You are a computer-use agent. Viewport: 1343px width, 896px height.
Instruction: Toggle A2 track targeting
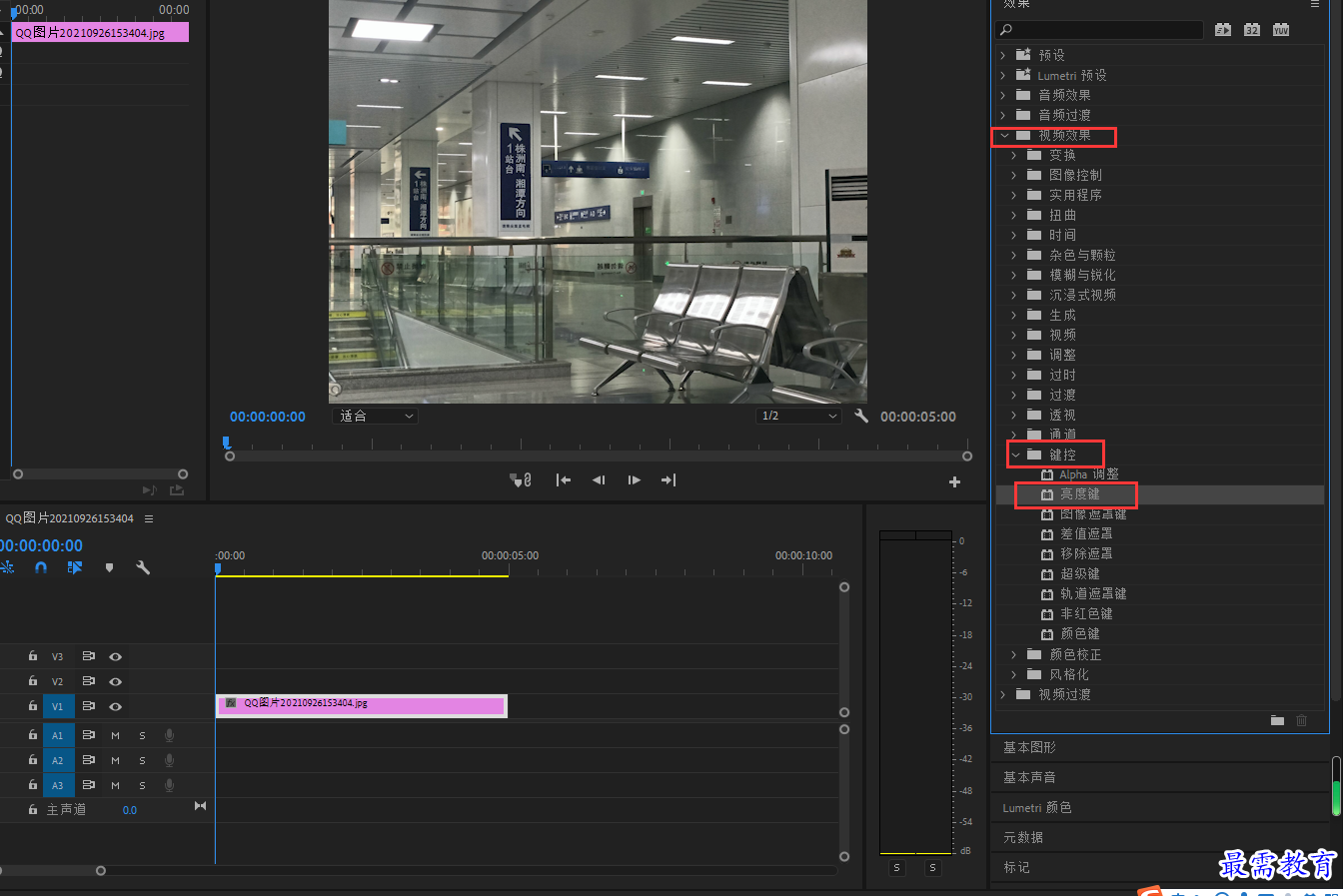click(57, 760)
